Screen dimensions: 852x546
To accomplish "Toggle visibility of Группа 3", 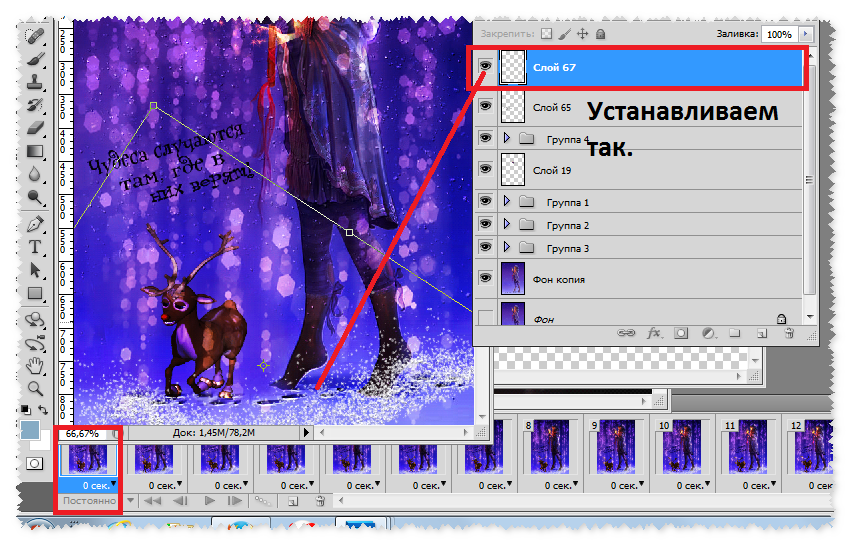I will tap(485, 247).
